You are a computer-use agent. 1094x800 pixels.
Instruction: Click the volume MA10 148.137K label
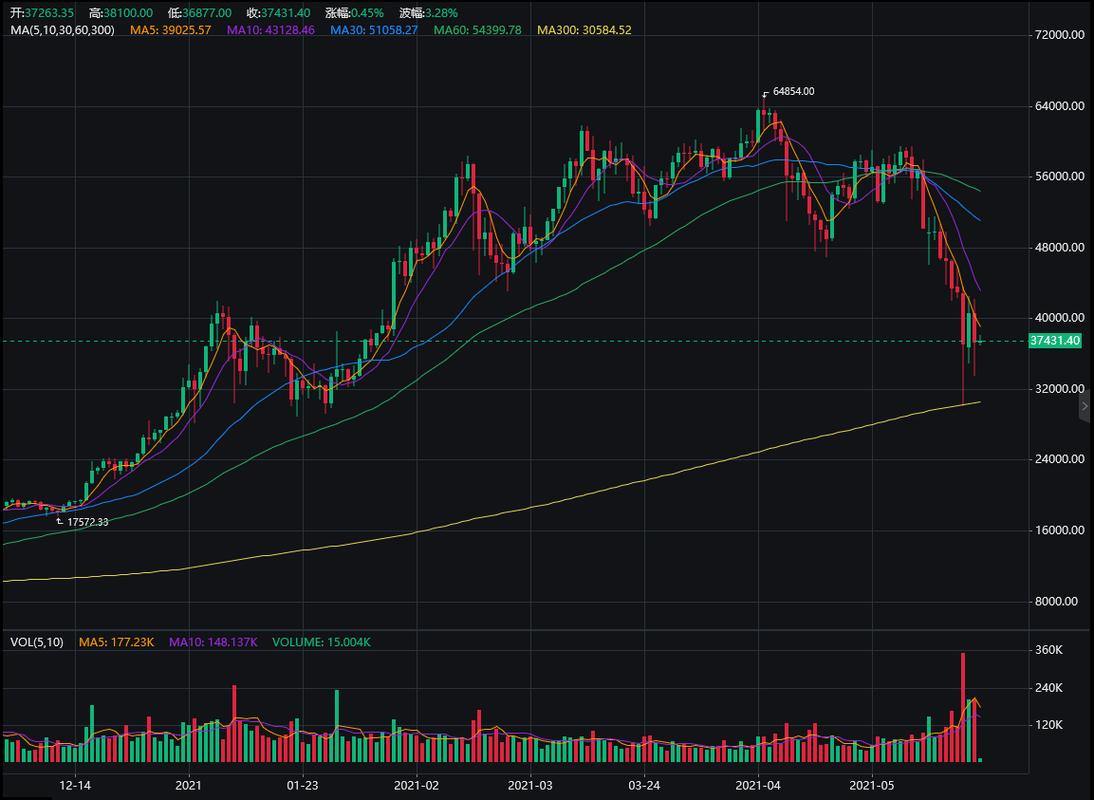click(213, 642)
